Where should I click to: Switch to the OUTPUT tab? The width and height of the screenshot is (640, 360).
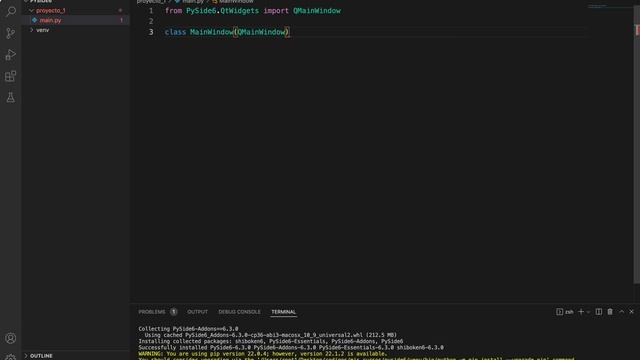(x=197, y=312)
